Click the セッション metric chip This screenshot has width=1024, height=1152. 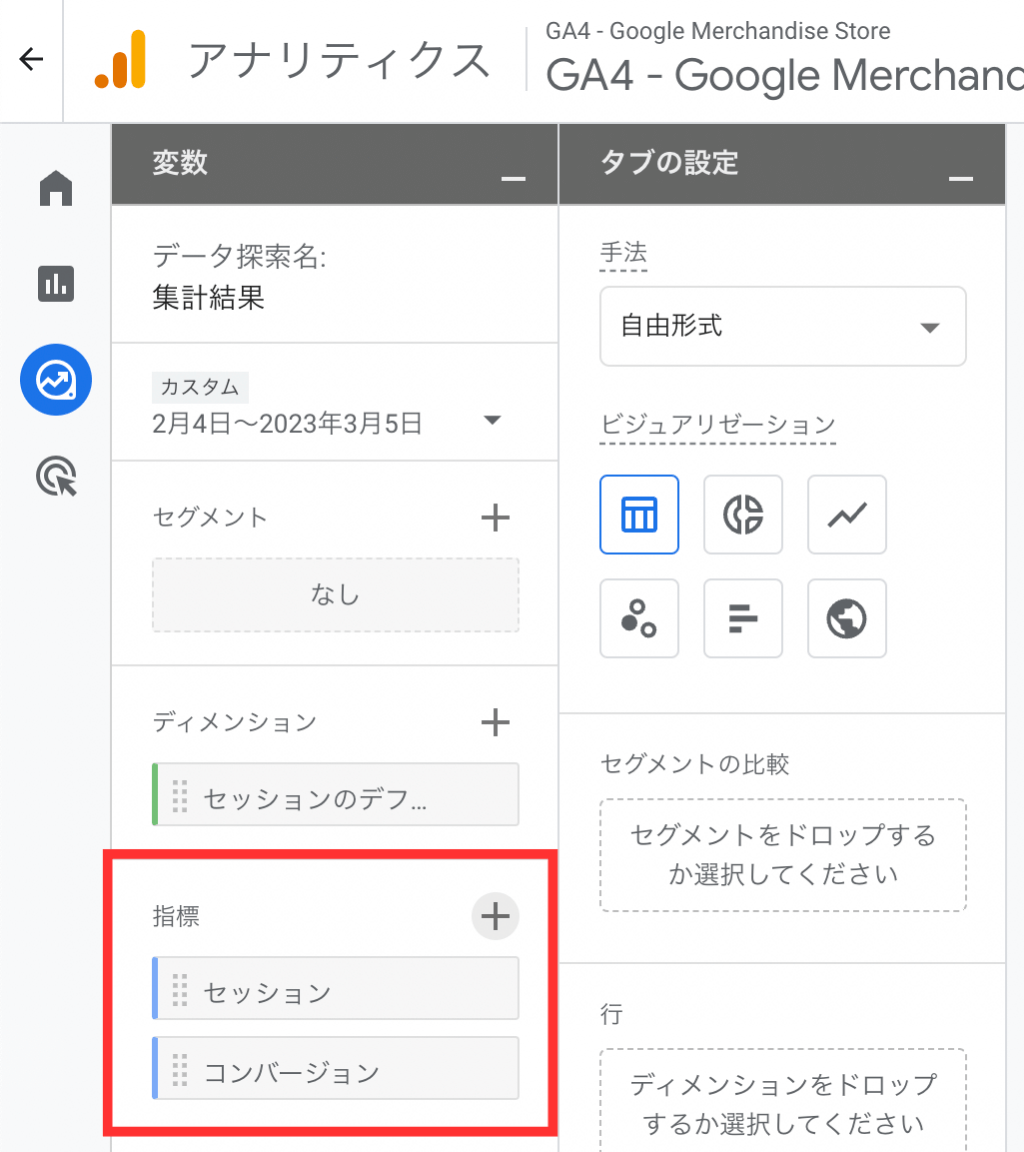click(336, 988)
